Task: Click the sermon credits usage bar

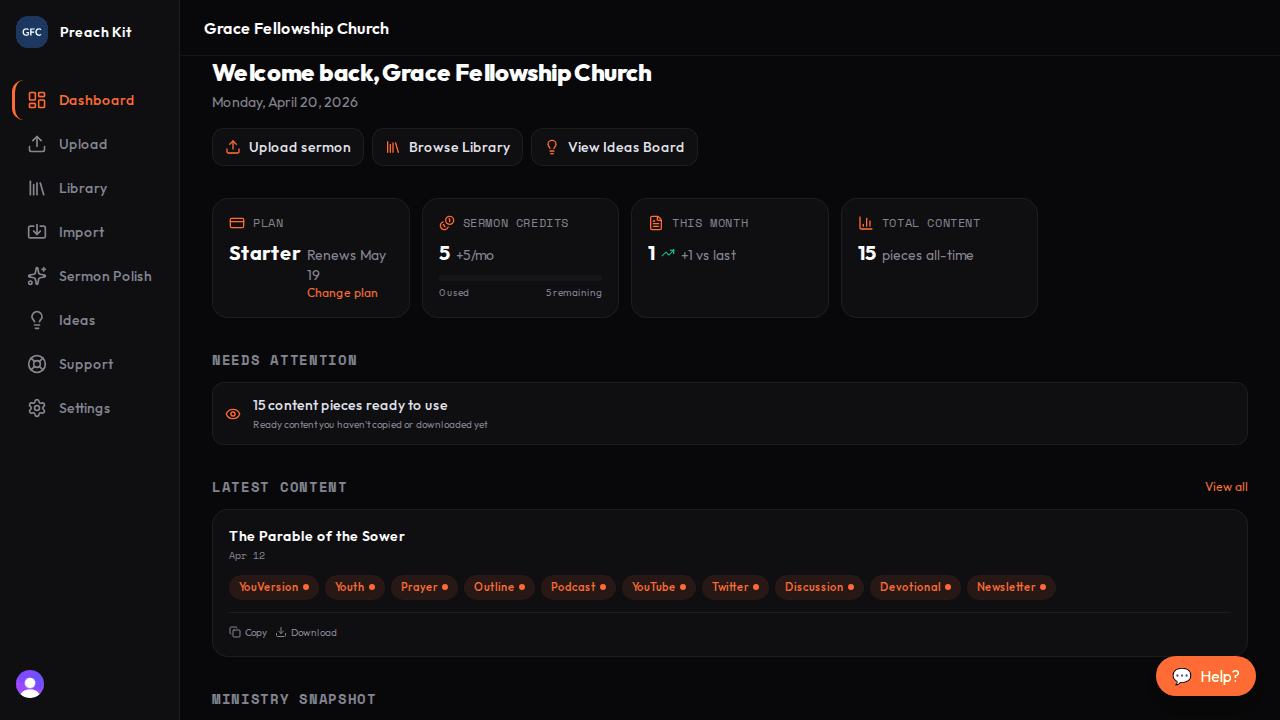Action: 520,277
